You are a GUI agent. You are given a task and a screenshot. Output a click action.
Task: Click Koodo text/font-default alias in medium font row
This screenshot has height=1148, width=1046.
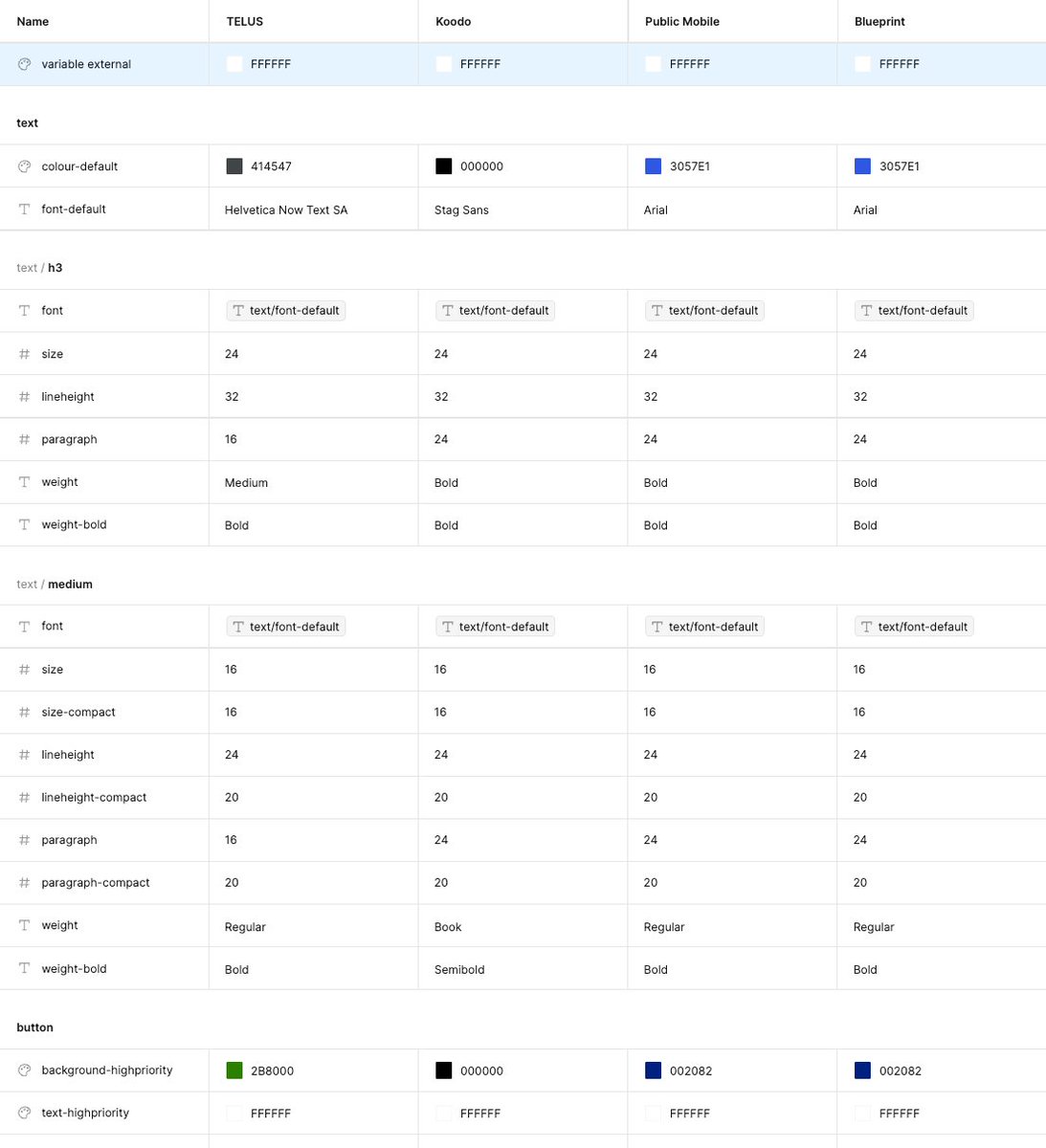pos(496,627)
